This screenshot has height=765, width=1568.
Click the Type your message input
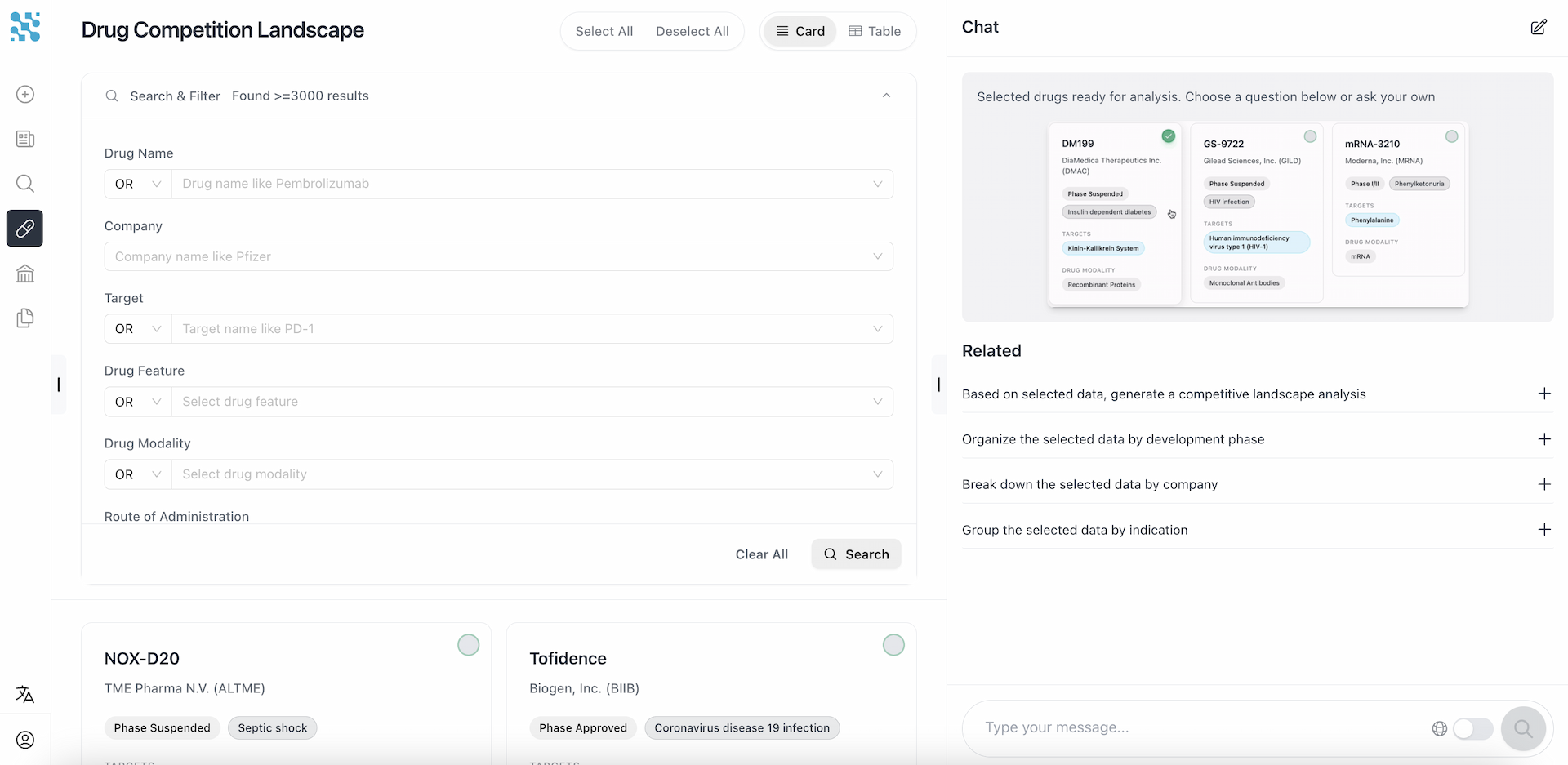[x=1200, y=727]
